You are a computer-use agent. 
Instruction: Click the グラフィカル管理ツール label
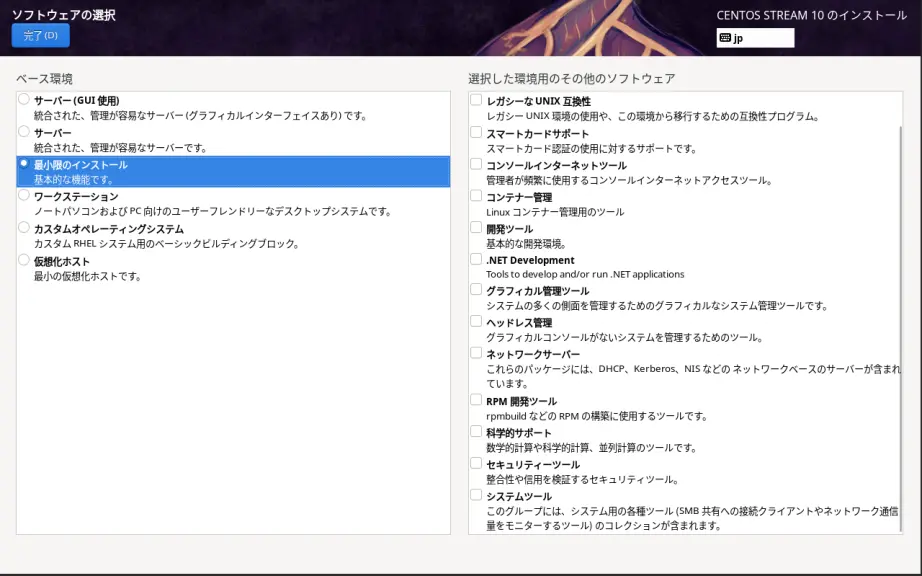tap(537, 291)
